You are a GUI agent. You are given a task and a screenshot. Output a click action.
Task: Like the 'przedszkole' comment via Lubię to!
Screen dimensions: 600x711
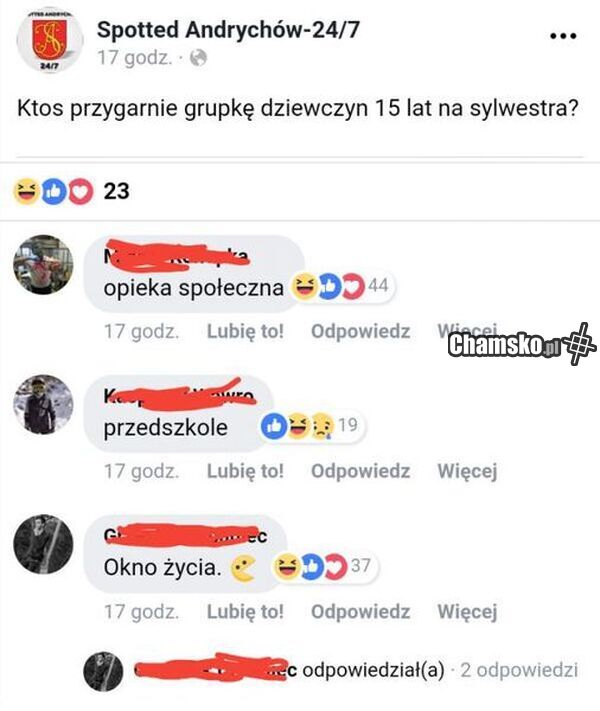pos(245,471)
